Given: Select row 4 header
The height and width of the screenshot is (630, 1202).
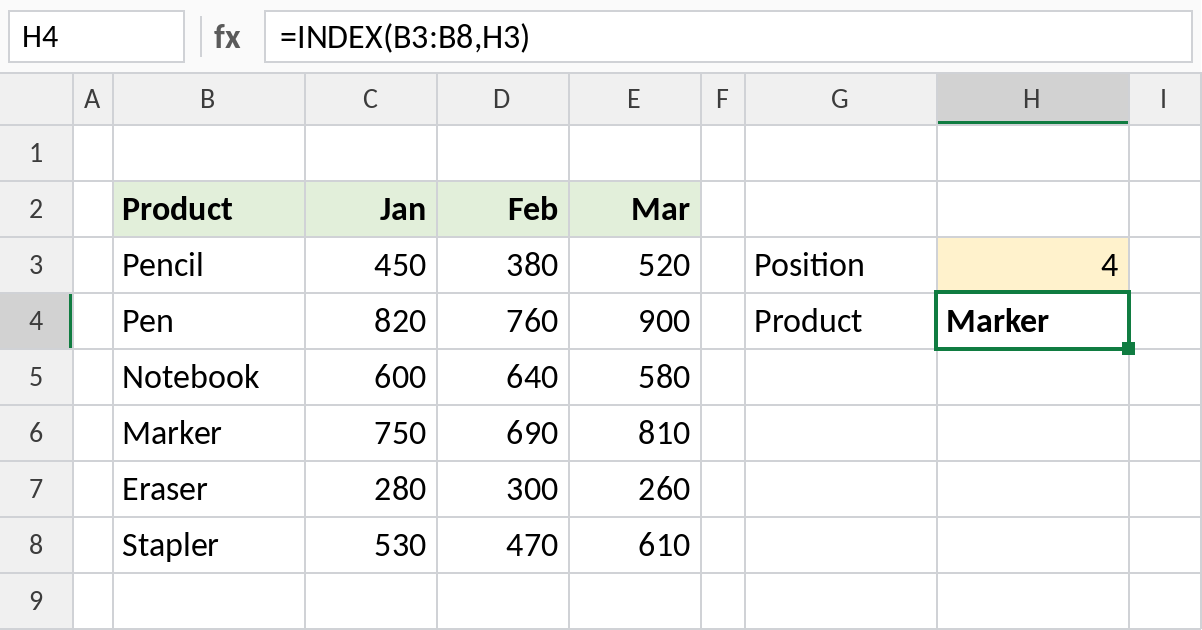Looking at the screenshot, I should pyautogui.click(x=37, y=321).
